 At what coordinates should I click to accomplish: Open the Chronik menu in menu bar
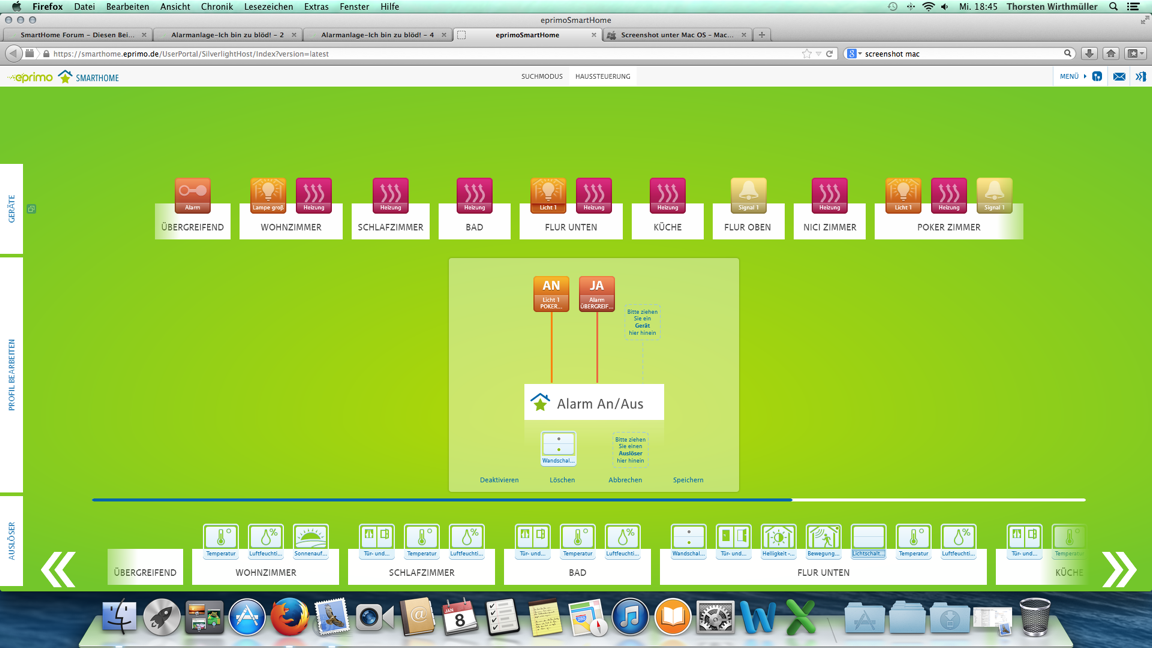click(x=217, y=7)
